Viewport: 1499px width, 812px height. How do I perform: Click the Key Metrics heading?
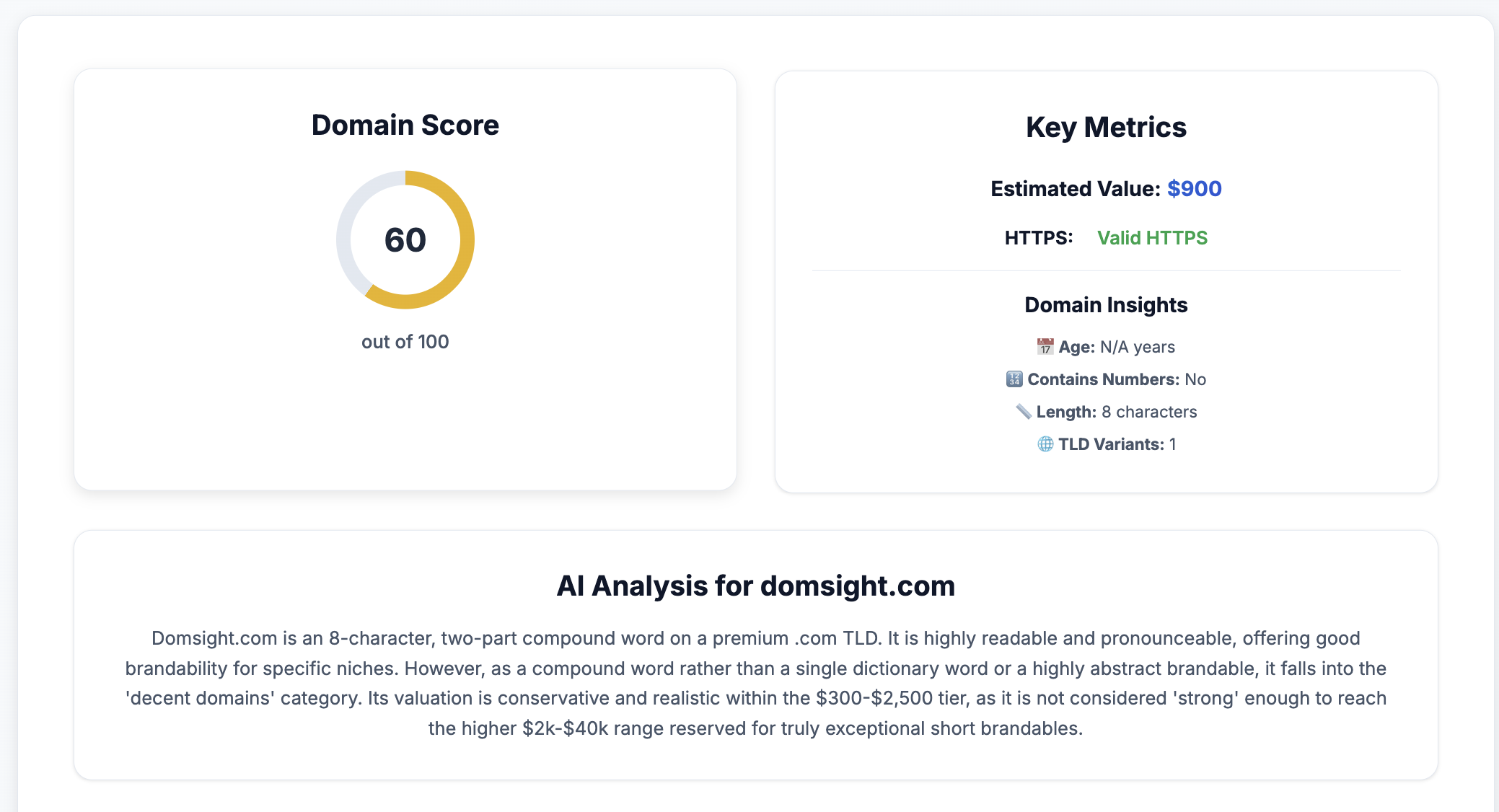1107,126
